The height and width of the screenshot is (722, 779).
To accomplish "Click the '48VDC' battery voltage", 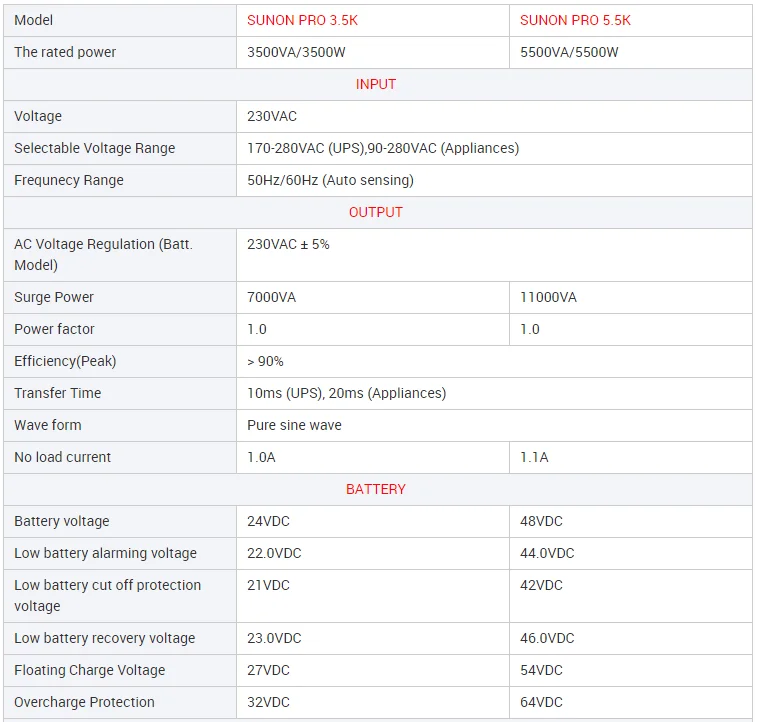I will point(541,521).
